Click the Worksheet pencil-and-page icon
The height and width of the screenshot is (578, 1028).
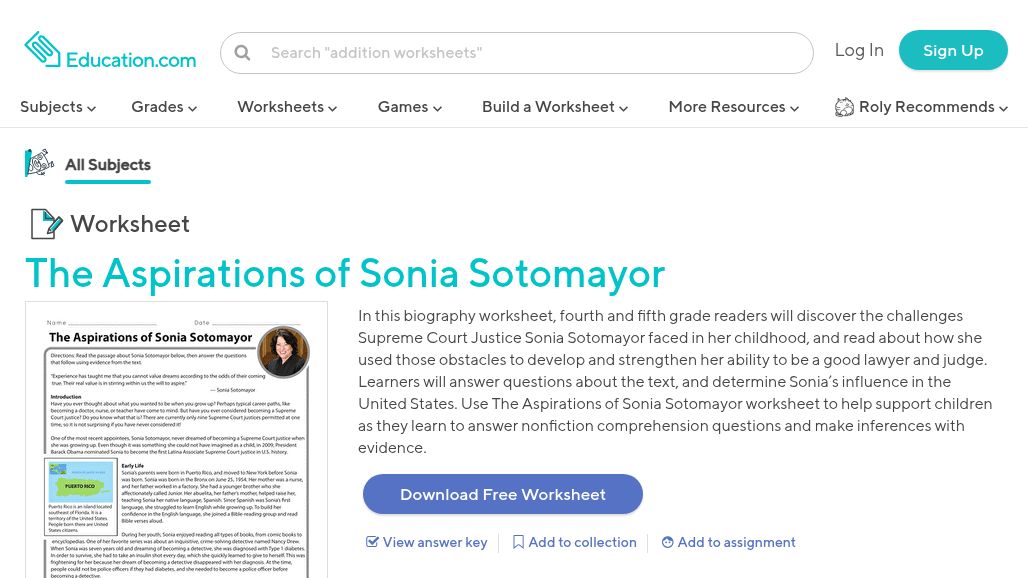point(47,223)
